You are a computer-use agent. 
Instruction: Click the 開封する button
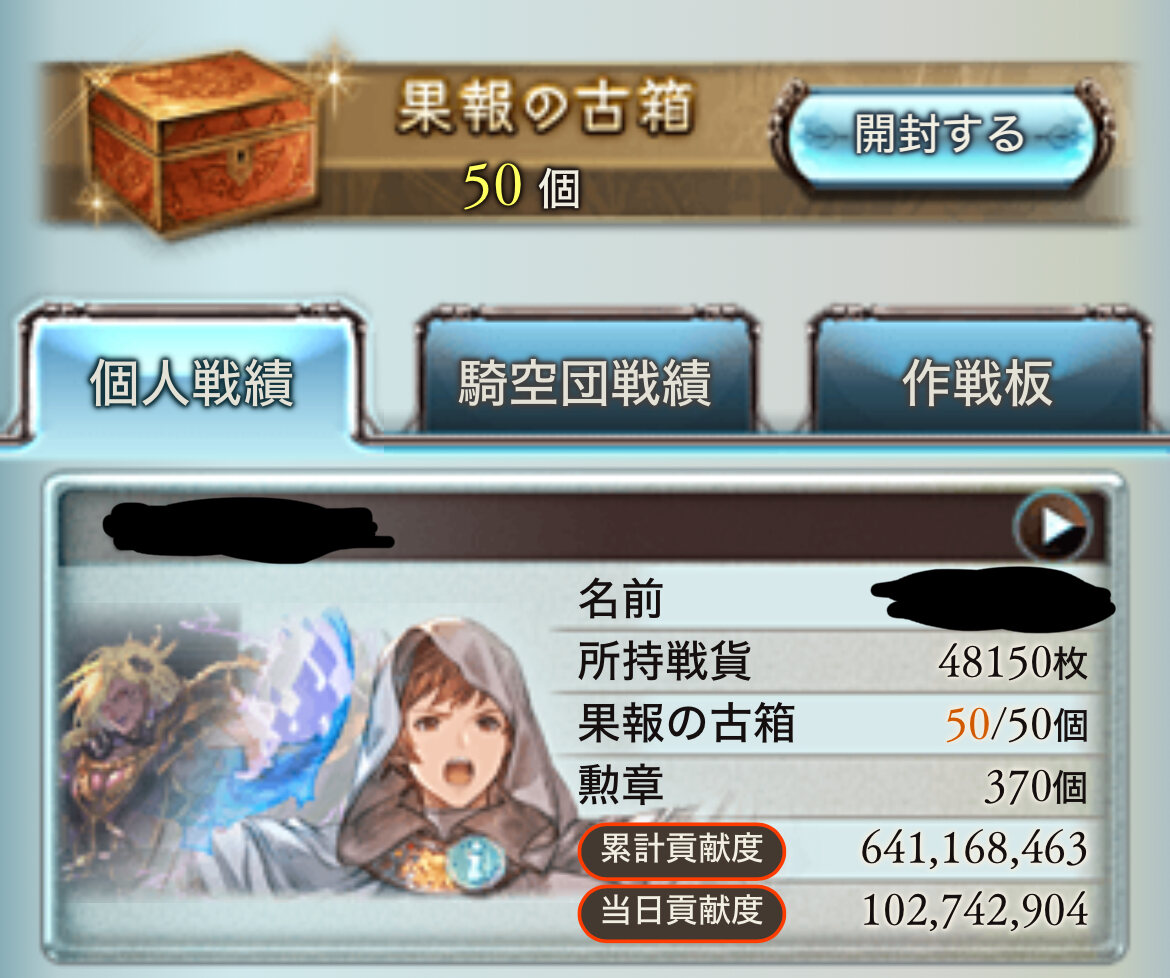[939, 134]
